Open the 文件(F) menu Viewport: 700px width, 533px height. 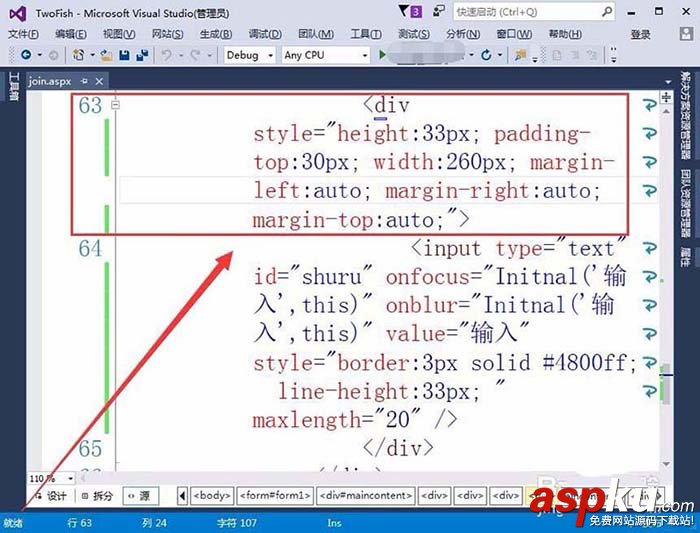23,34
